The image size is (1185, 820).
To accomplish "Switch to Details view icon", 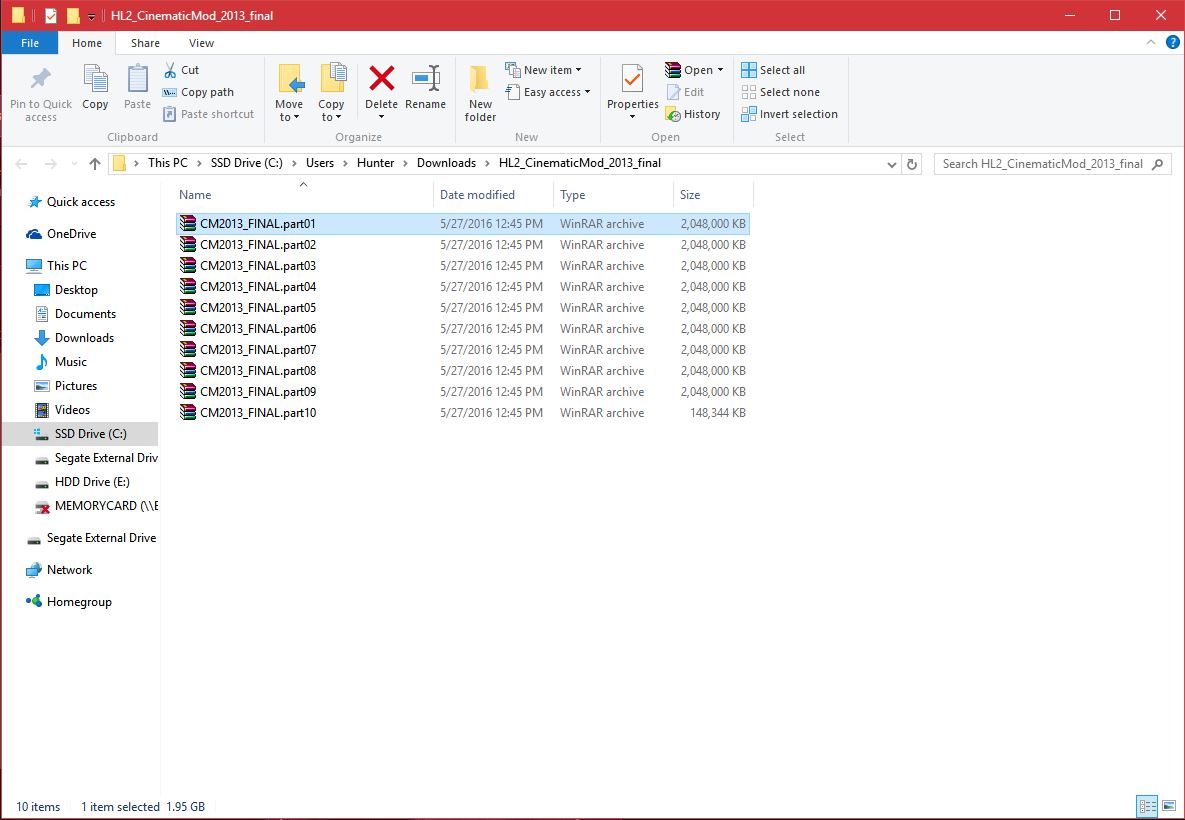I will tap(1147, 806).
